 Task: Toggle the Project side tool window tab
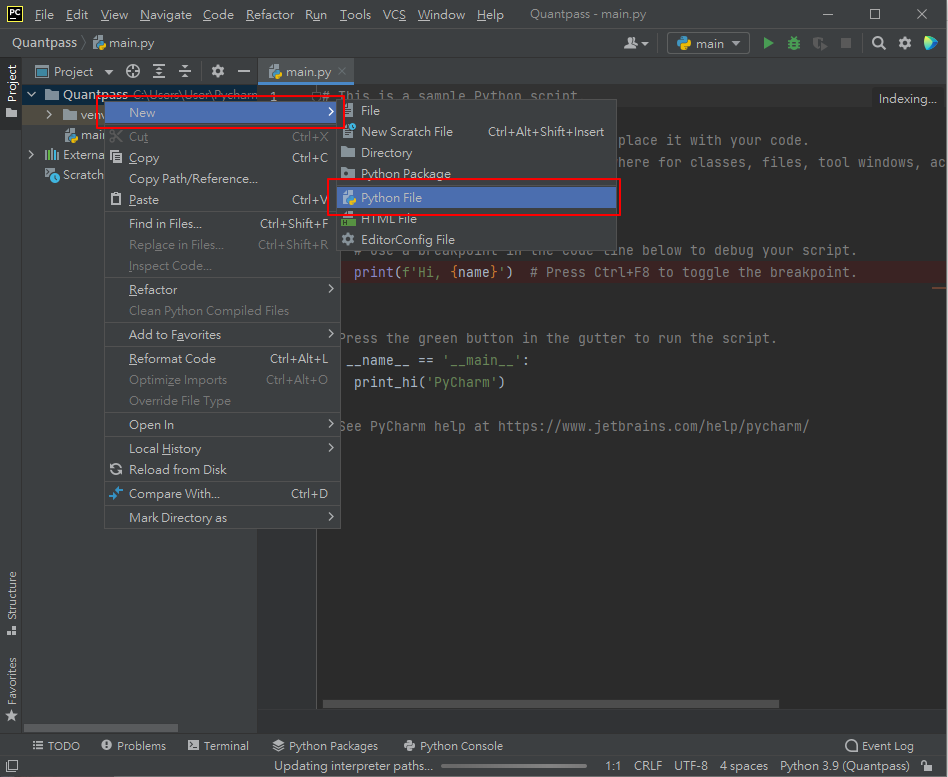[x=11, y=91]
